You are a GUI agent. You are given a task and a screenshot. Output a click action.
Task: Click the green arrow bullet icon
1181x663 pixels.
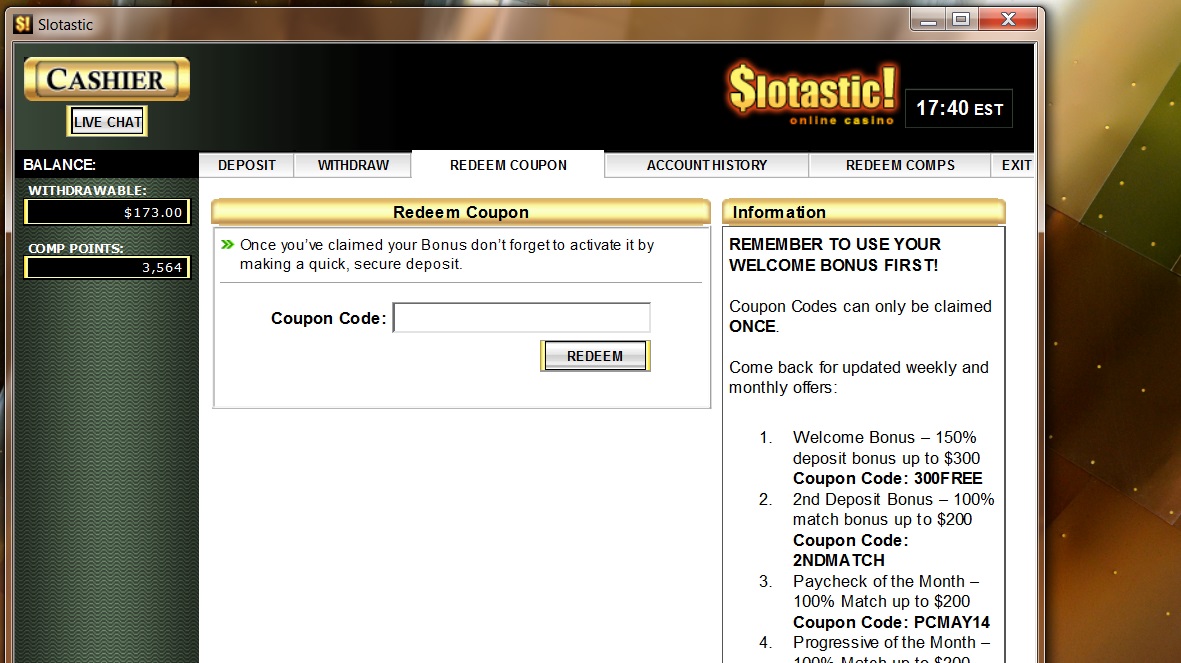[227, 244]
